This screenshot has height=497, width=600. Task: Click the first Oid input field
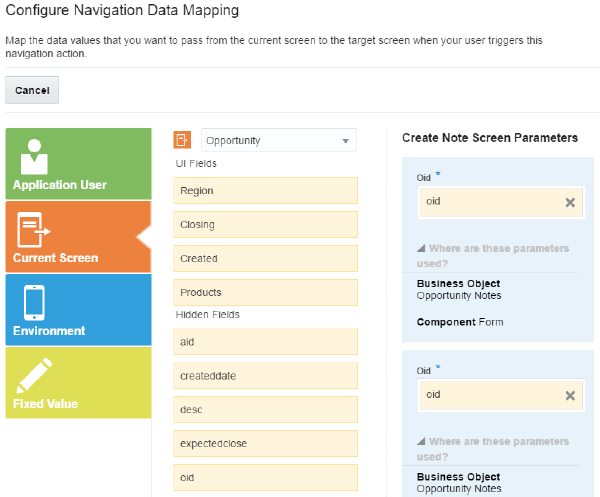pyautogui.click(x=490, y=202)
